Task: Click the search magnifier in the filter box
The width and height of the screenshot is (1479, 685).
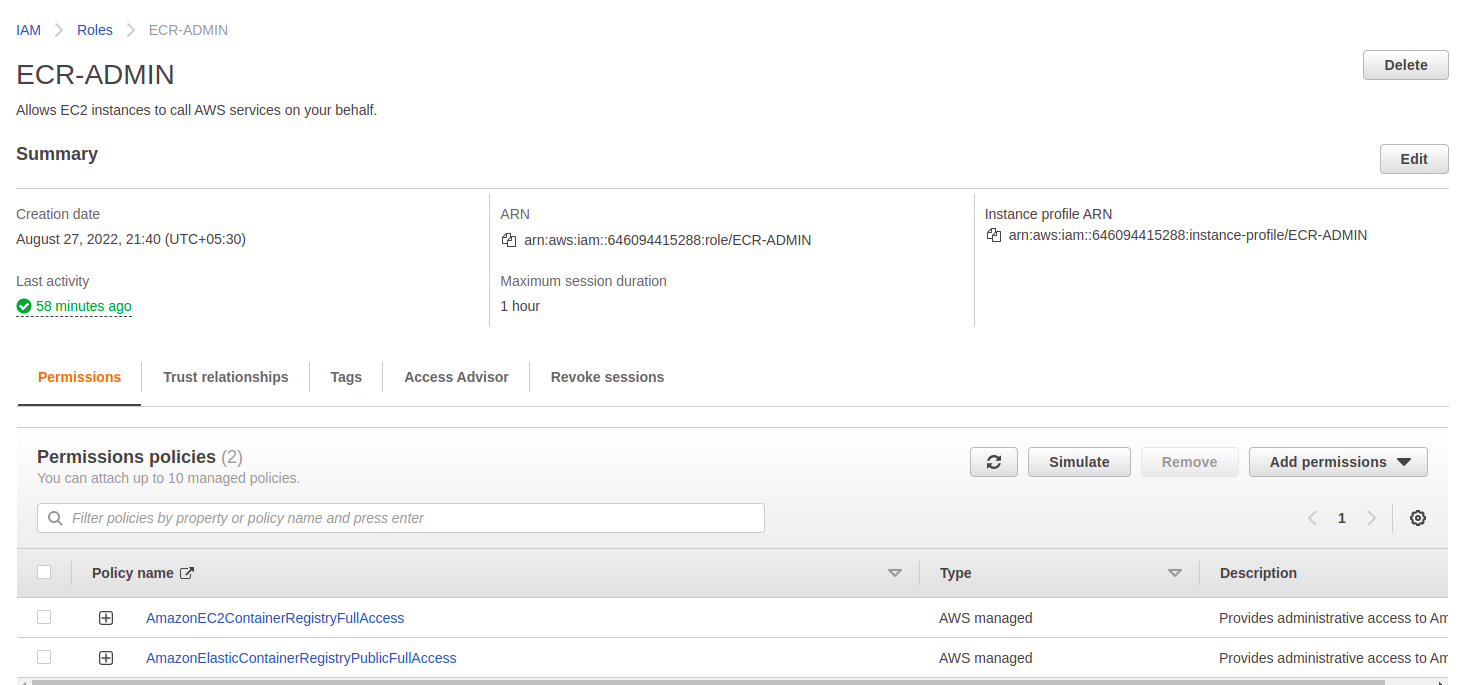Action: point(55,518)
